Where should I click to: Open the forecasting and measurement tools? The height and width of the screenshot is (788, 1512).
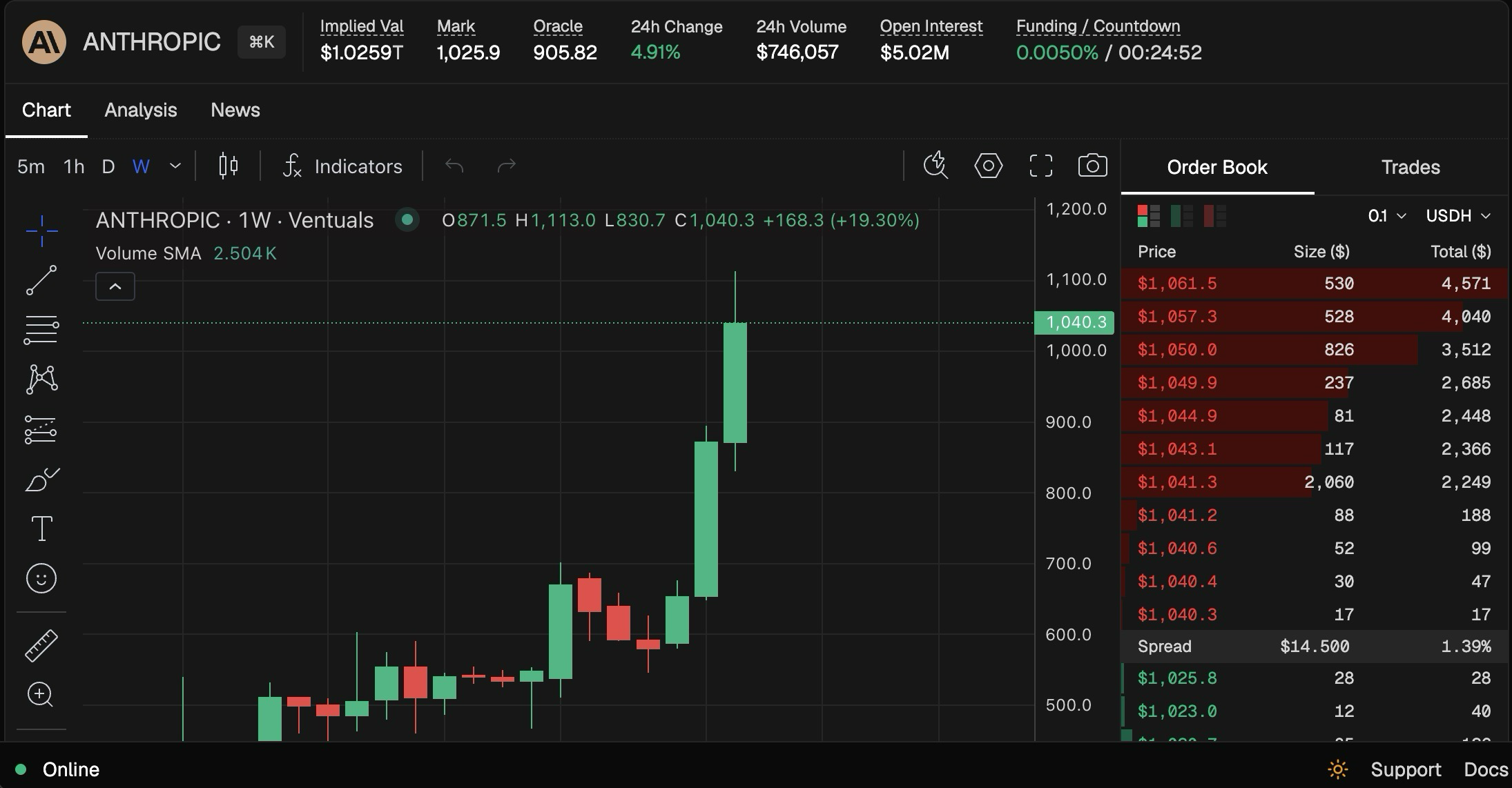(41, 429)
